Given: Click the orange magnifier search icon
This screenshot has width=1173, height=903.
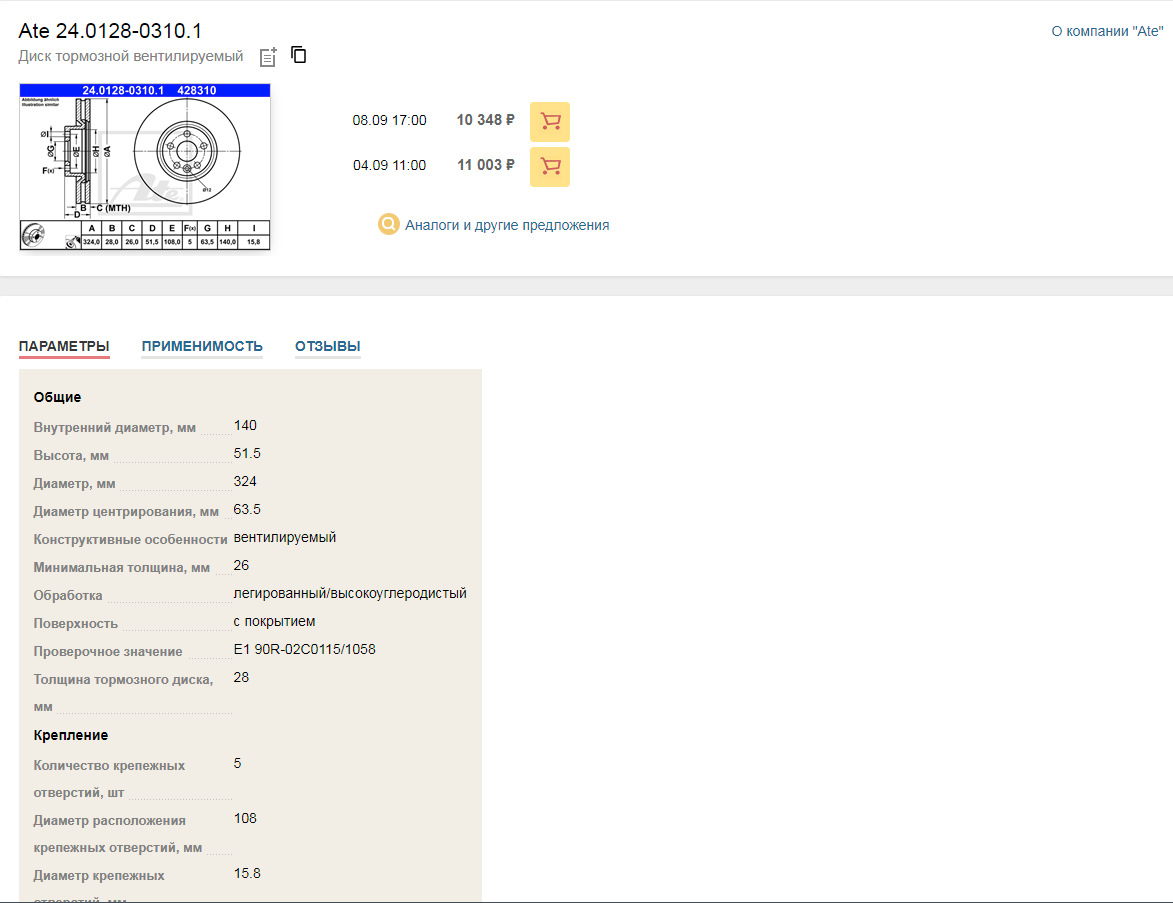Looking at the screenshot, I should pyautogui.click(x=388, y=225).
